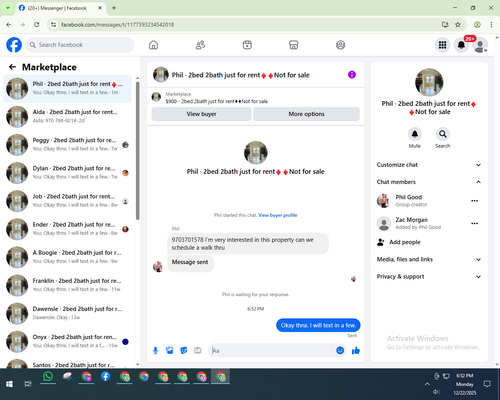Screen dimensions: 500x400
Task: Click More options button
Action: coord(306,114)
